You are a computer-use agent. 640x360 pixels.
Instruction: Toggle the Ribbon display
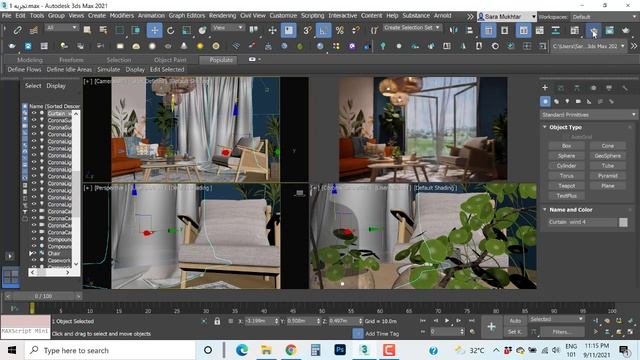tap(523, 31)
